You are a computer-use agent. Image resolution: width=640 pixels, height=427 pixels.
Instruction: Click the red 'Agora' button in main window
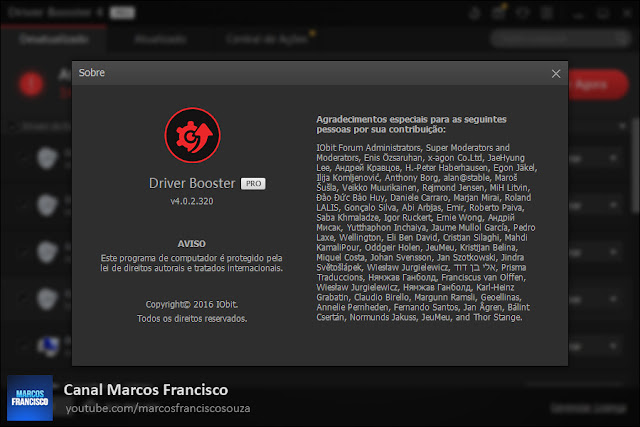coord(598,85)
